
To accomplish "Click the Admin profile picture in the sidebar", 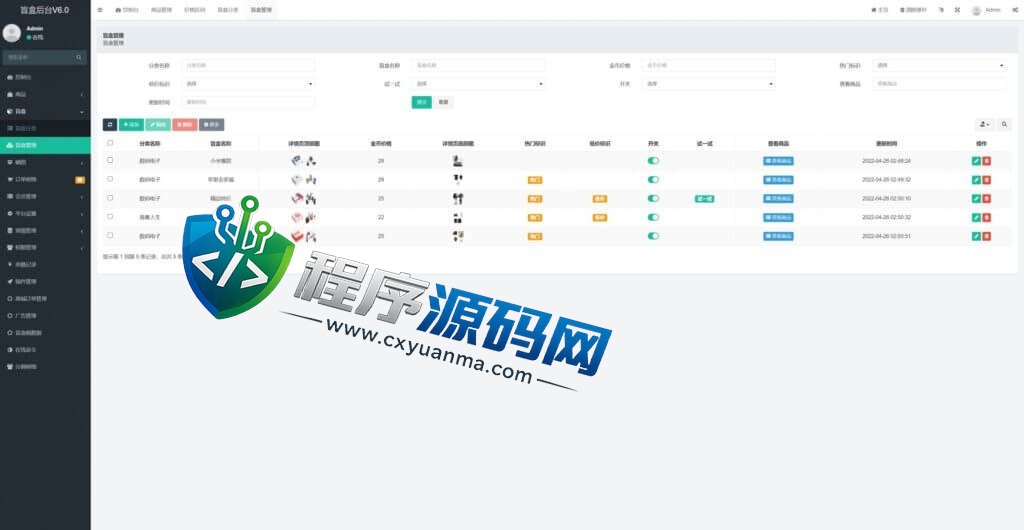I will pos(12,33).
